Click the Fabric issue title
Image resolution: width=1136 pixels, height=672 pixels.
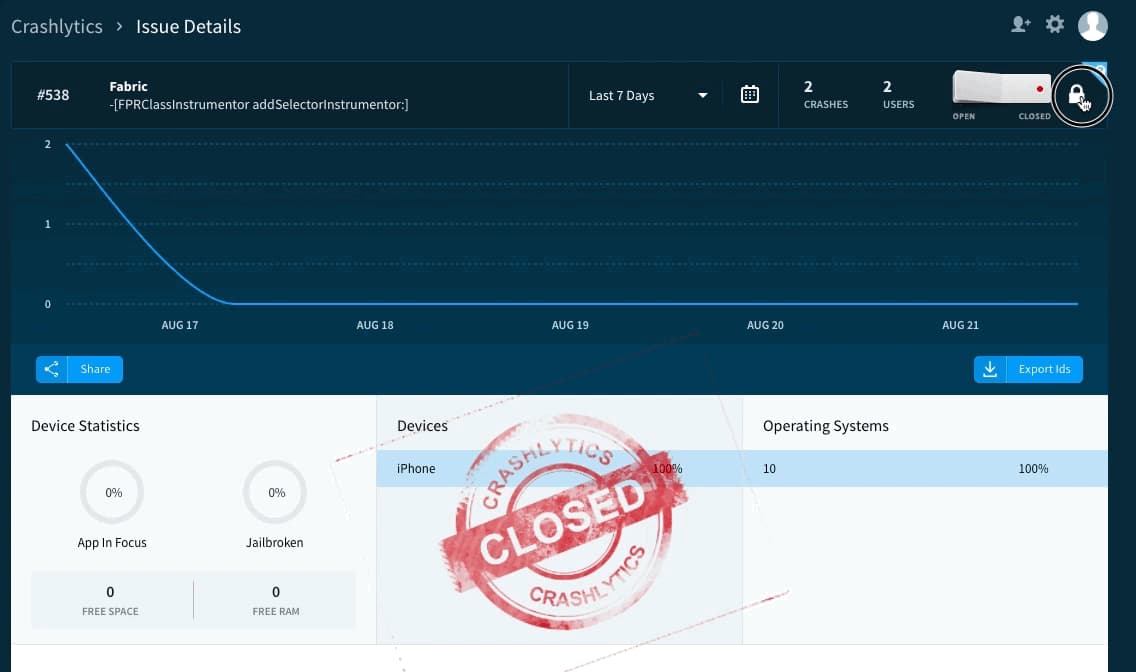[128, 86]
